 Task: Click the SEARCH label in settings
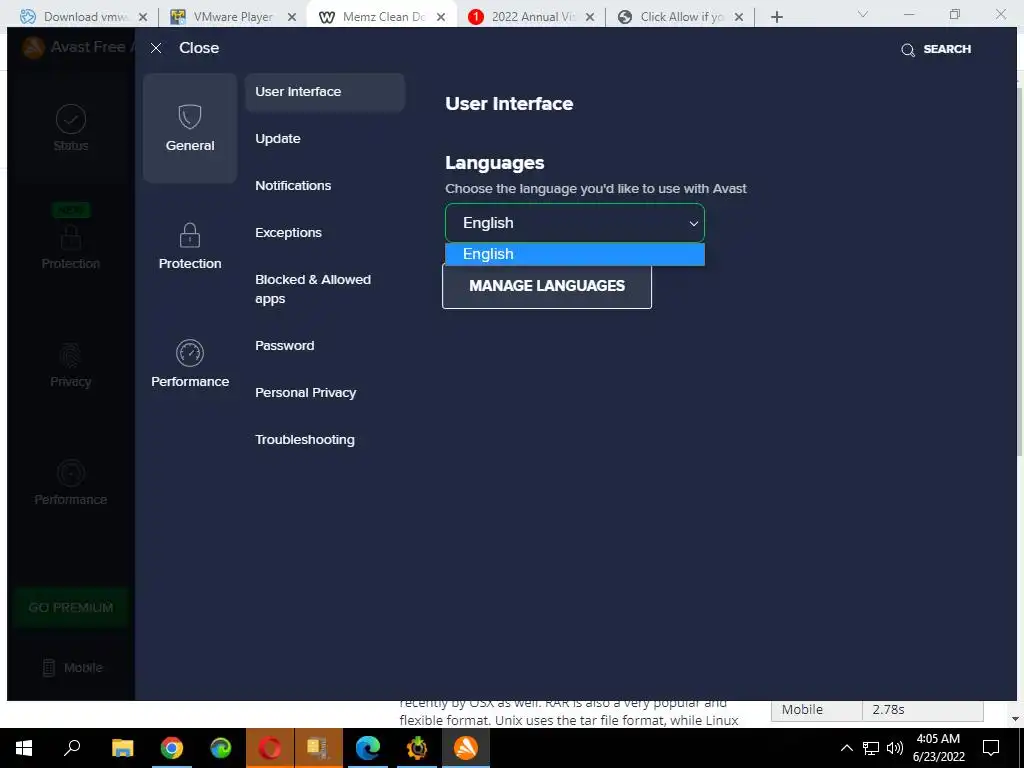point(947,49)
